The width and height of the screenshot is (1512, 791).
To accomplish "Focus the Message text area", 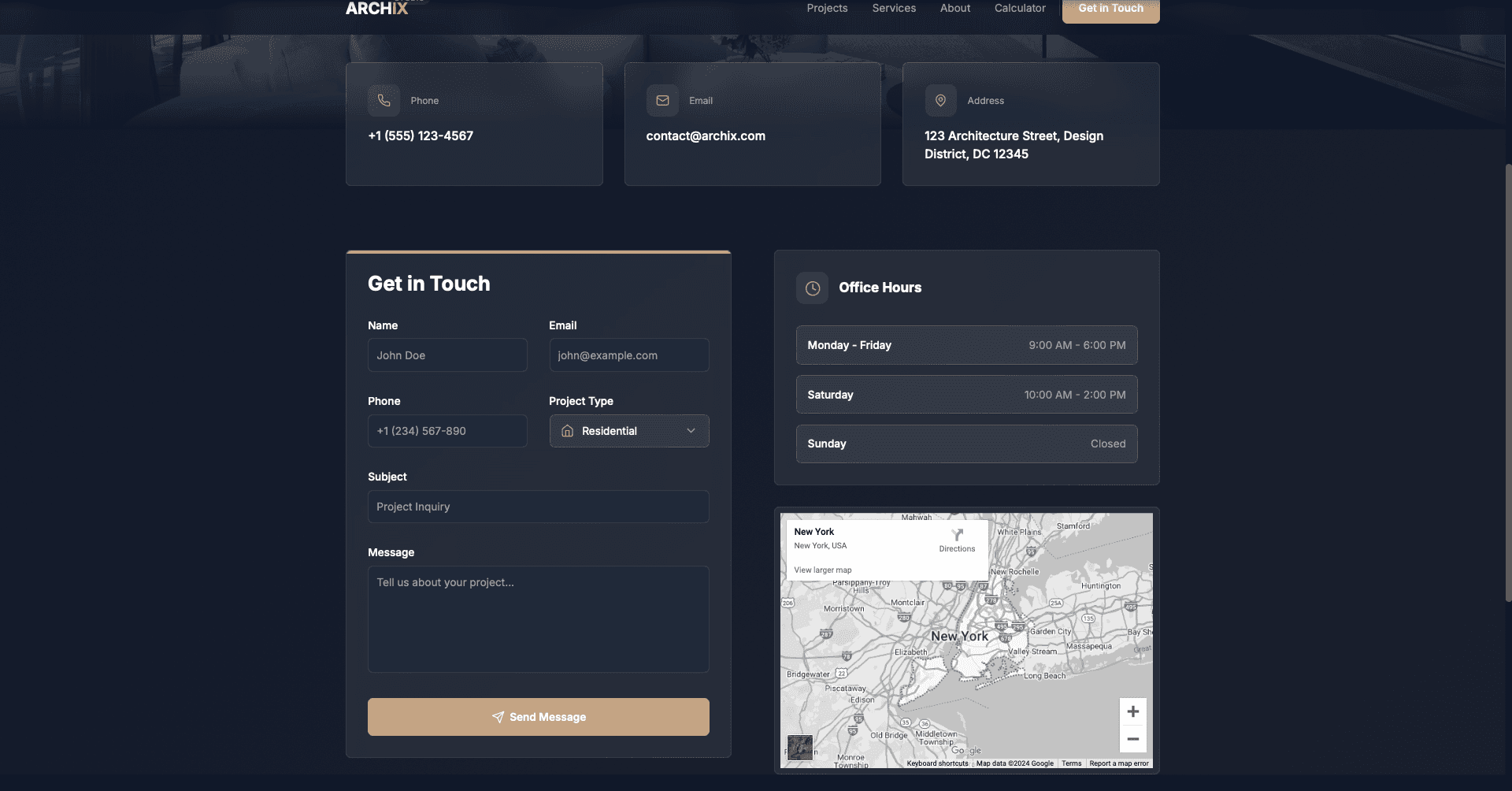I will [x=539, y=619].
